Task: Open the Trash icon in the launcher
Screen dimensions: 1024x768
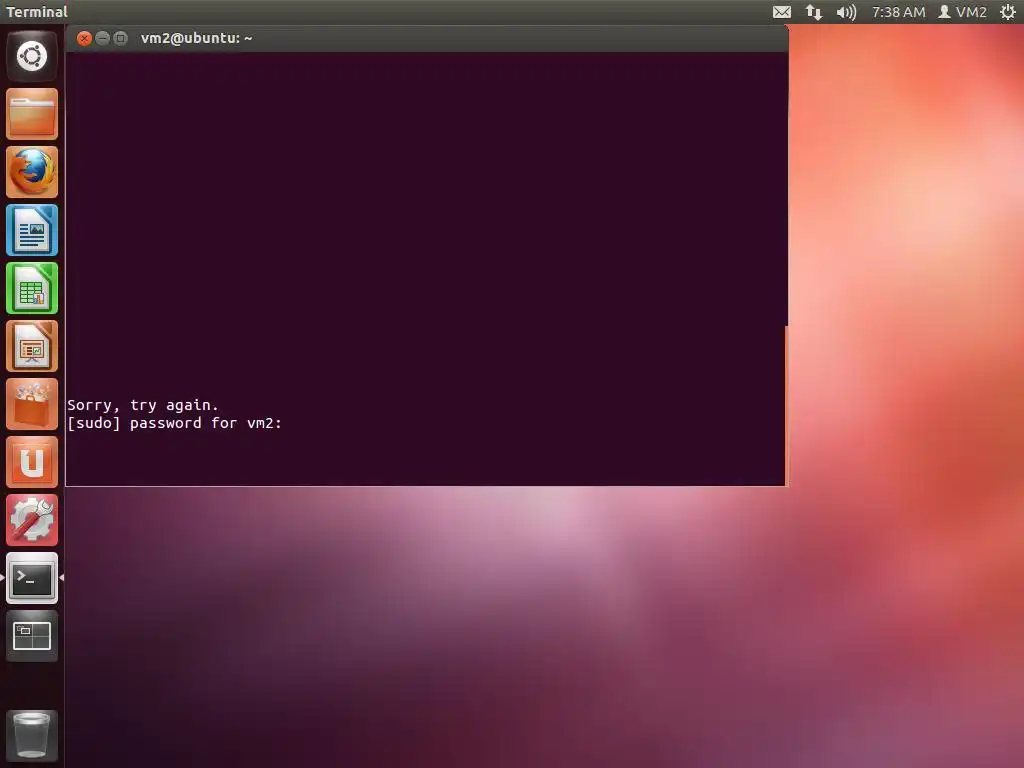Action: (x=32, y=735)
